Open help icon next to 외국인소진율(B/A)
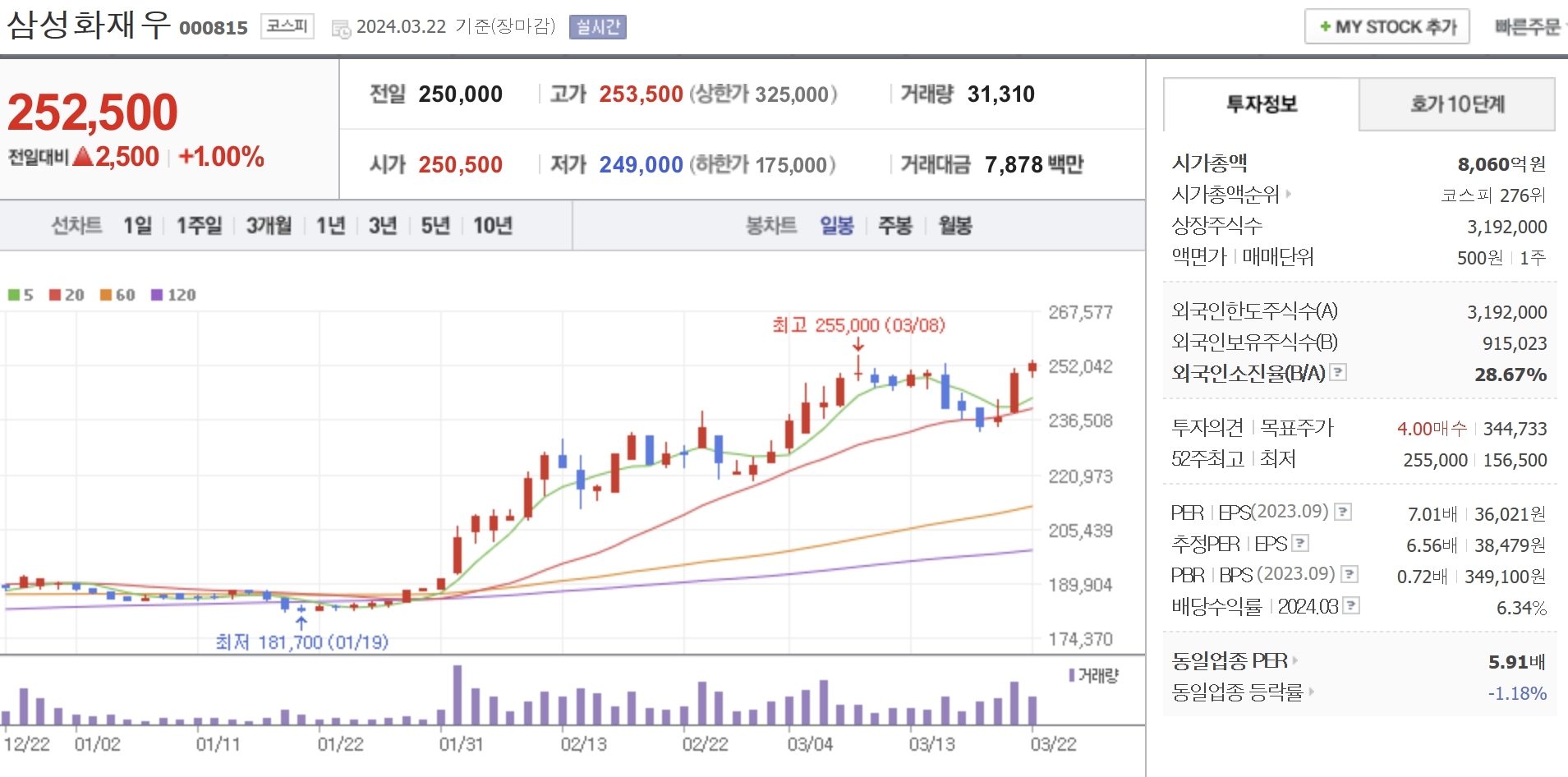The height and width of the screenshot is (777, 1568). click(1338, 372)
